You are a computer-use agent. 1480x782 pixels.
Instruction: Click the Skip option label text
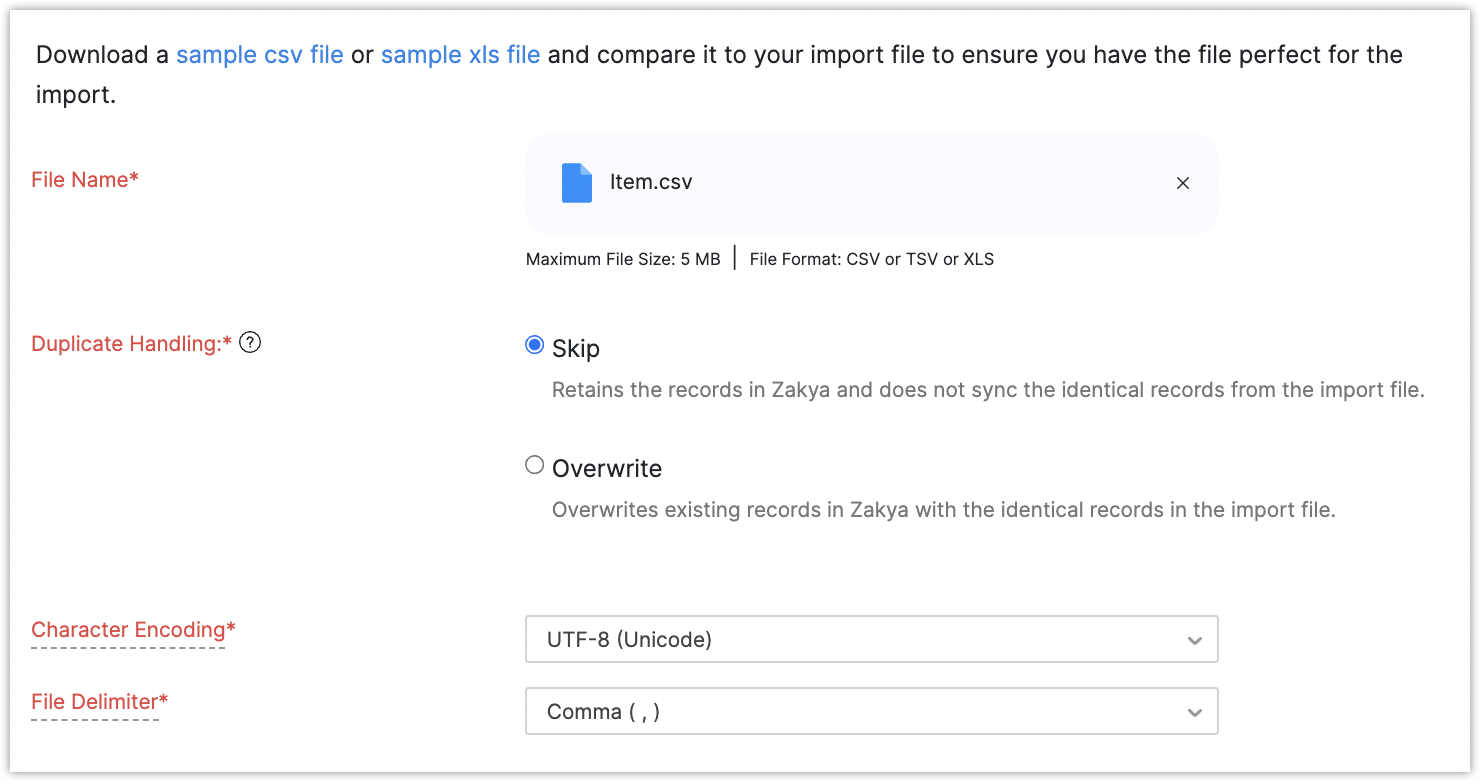tap(576, 348)
